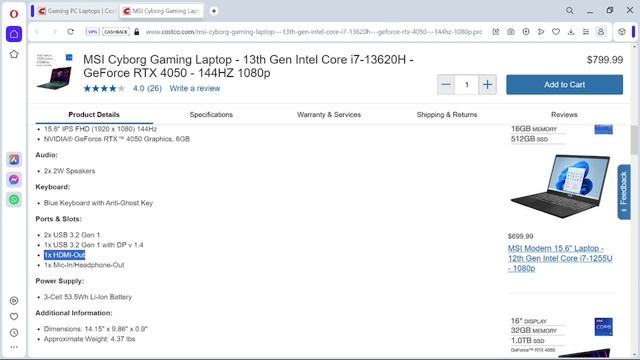Click the $799.99 price text

click(605, 60)
